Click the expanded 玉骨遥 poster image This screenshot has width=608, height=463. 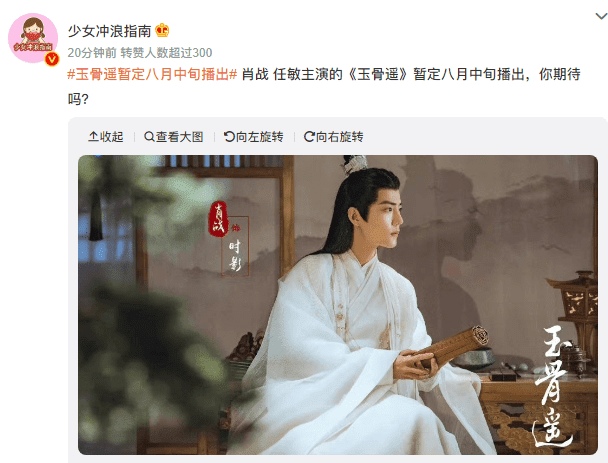click(338, 305)
